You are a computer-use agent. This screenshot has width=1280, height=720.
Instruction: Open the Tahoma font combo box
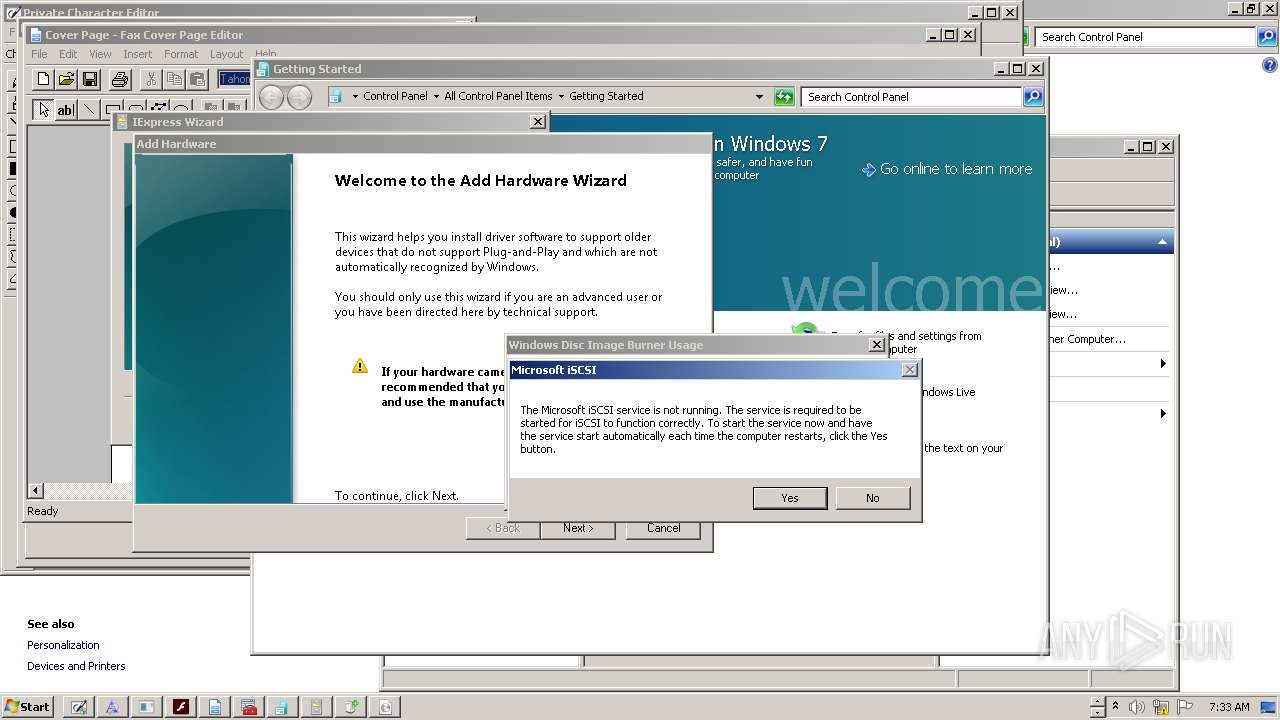[235, 79]
